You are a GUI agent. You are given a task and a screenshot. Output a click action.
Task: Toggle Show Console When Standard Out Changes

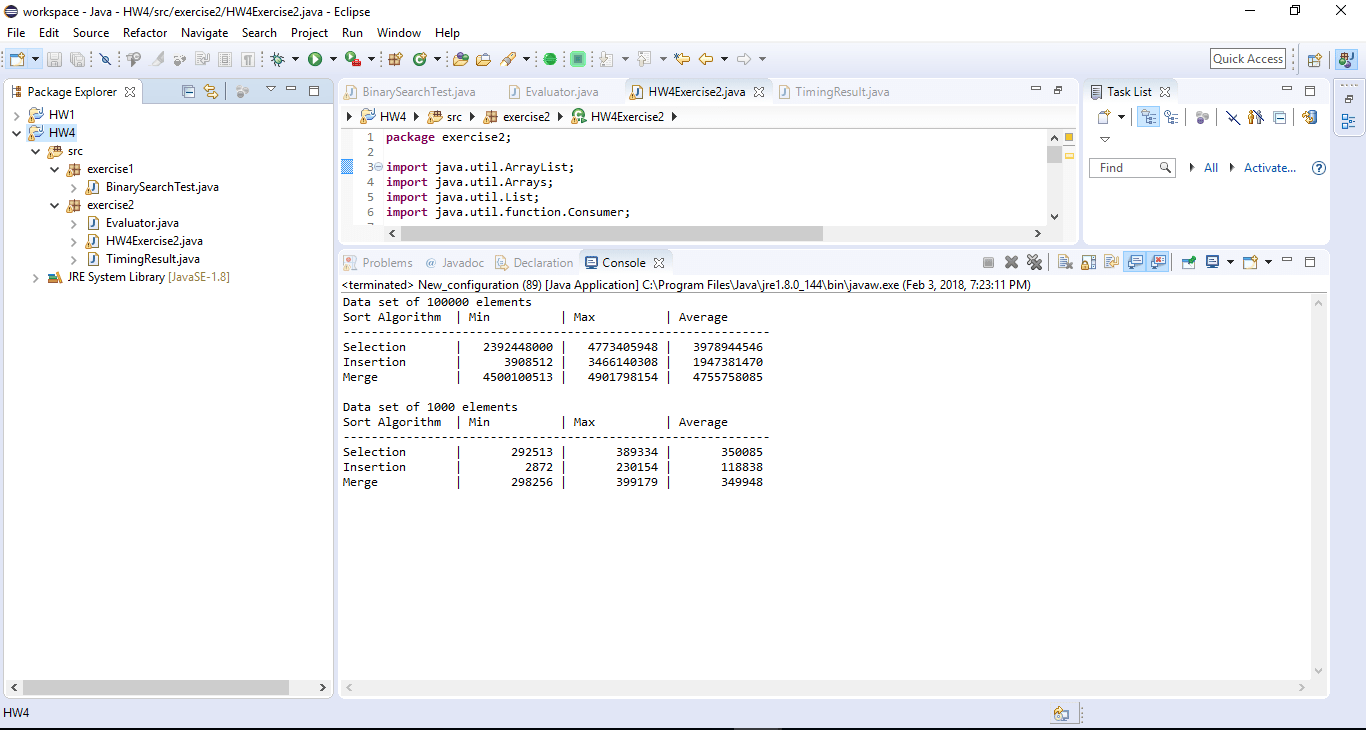[x=1135, y=261]
